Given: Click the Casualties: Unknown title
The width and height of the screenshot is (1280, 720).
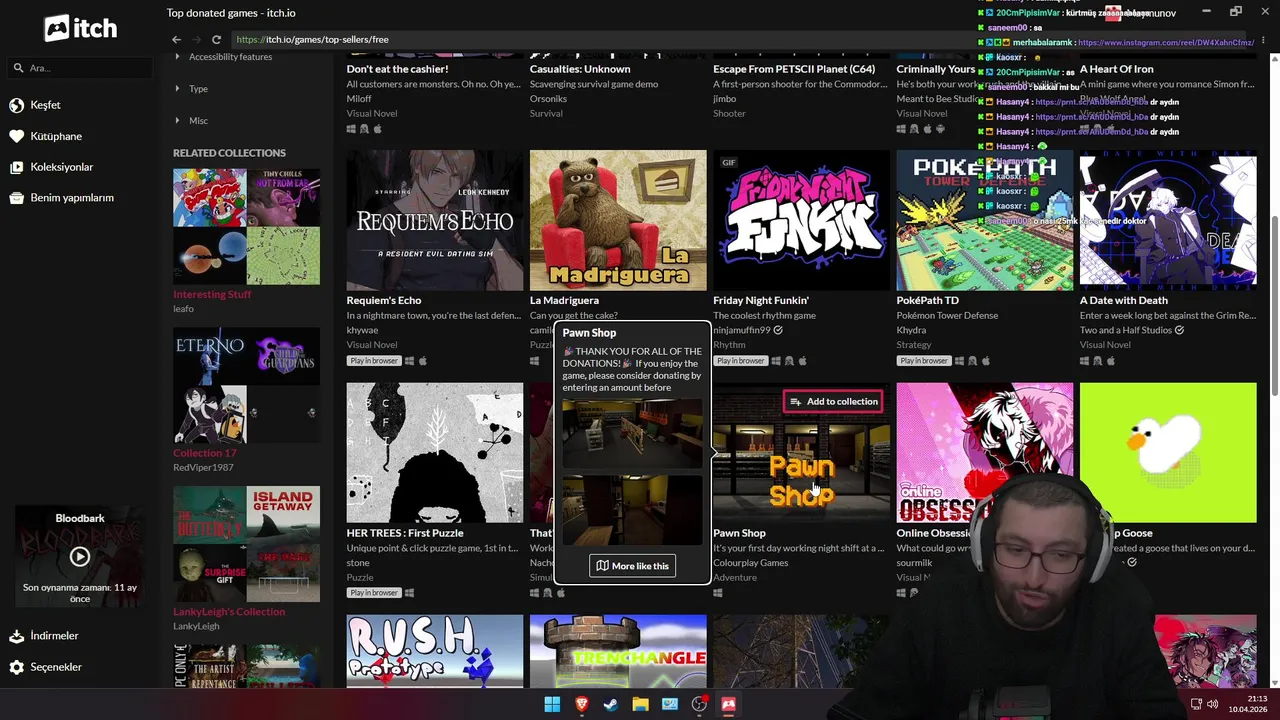Looking at the screenshot, I should [580, 69].
